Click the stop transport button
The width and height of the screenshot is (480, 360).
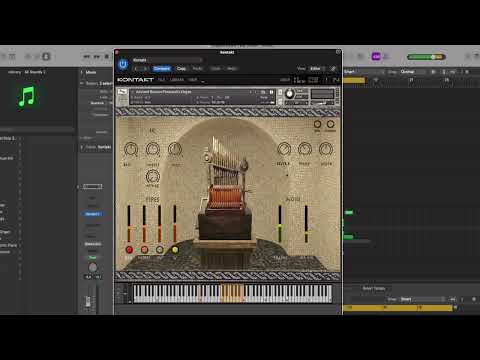[107, 57]
